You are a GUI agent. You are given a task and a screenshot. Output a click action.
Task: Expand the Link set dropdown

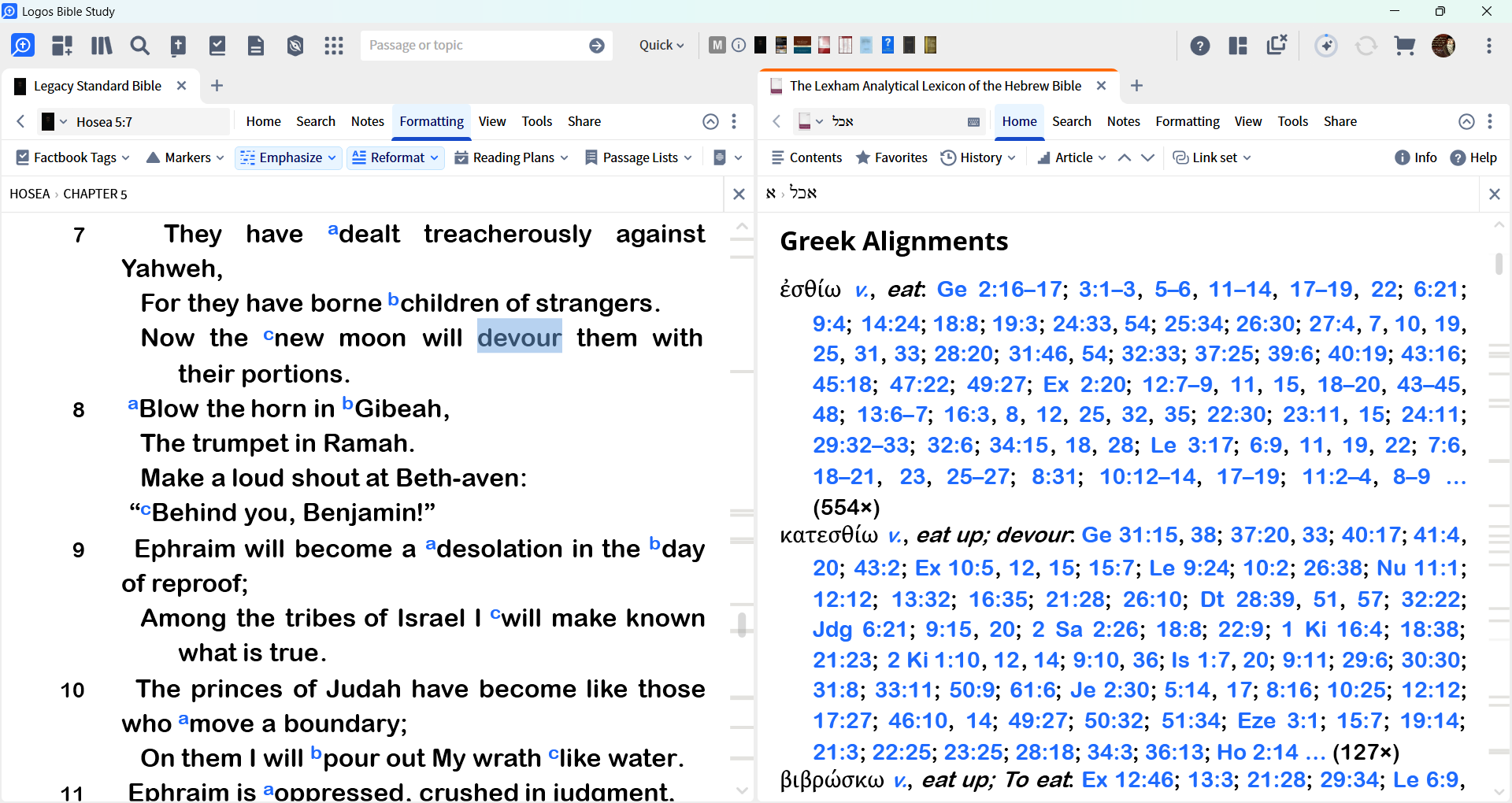(x=1212, y=157)
